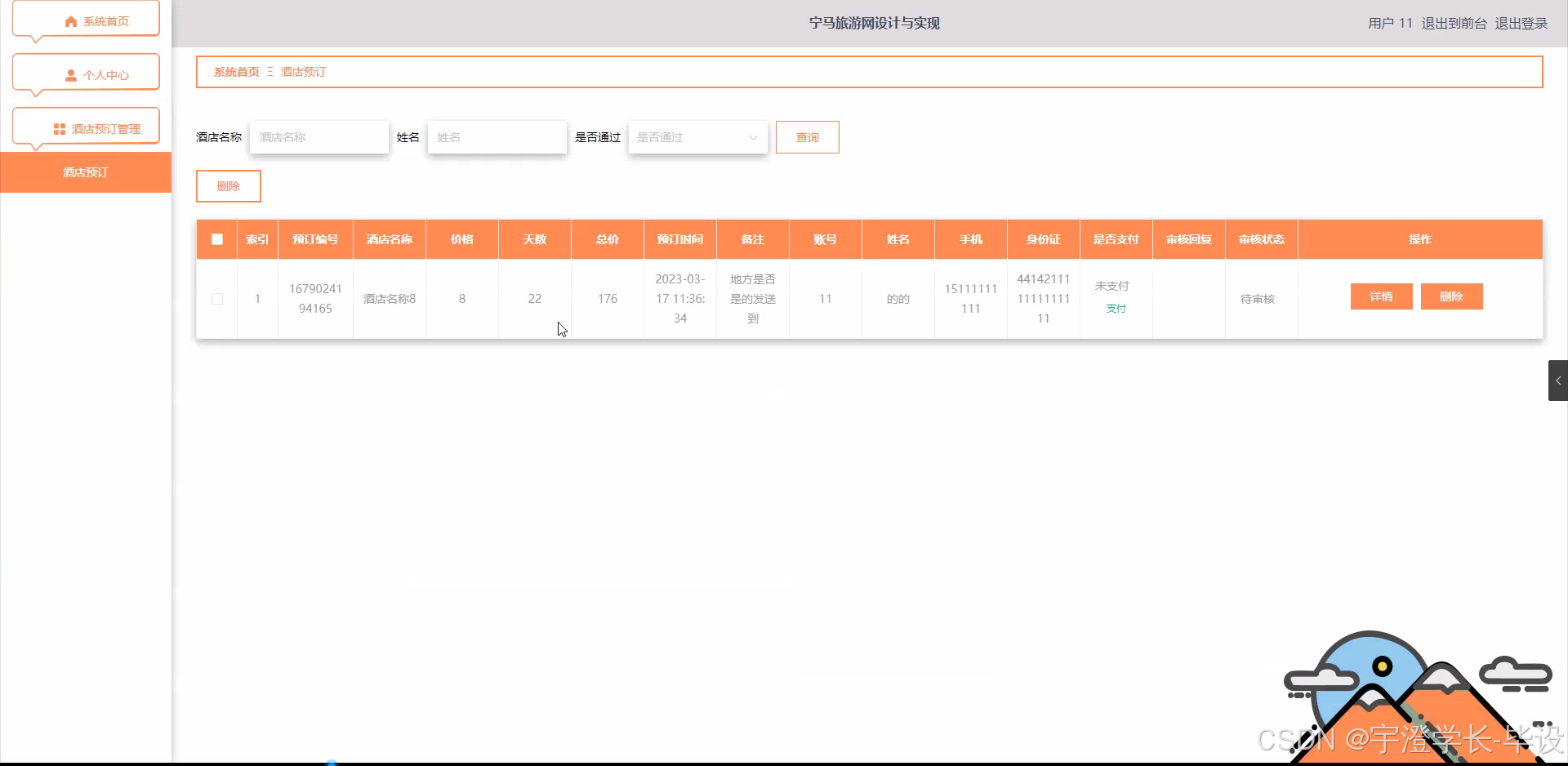
Task: Open 系统首页 from the breadcrumb
Action: tap(236, 72)
